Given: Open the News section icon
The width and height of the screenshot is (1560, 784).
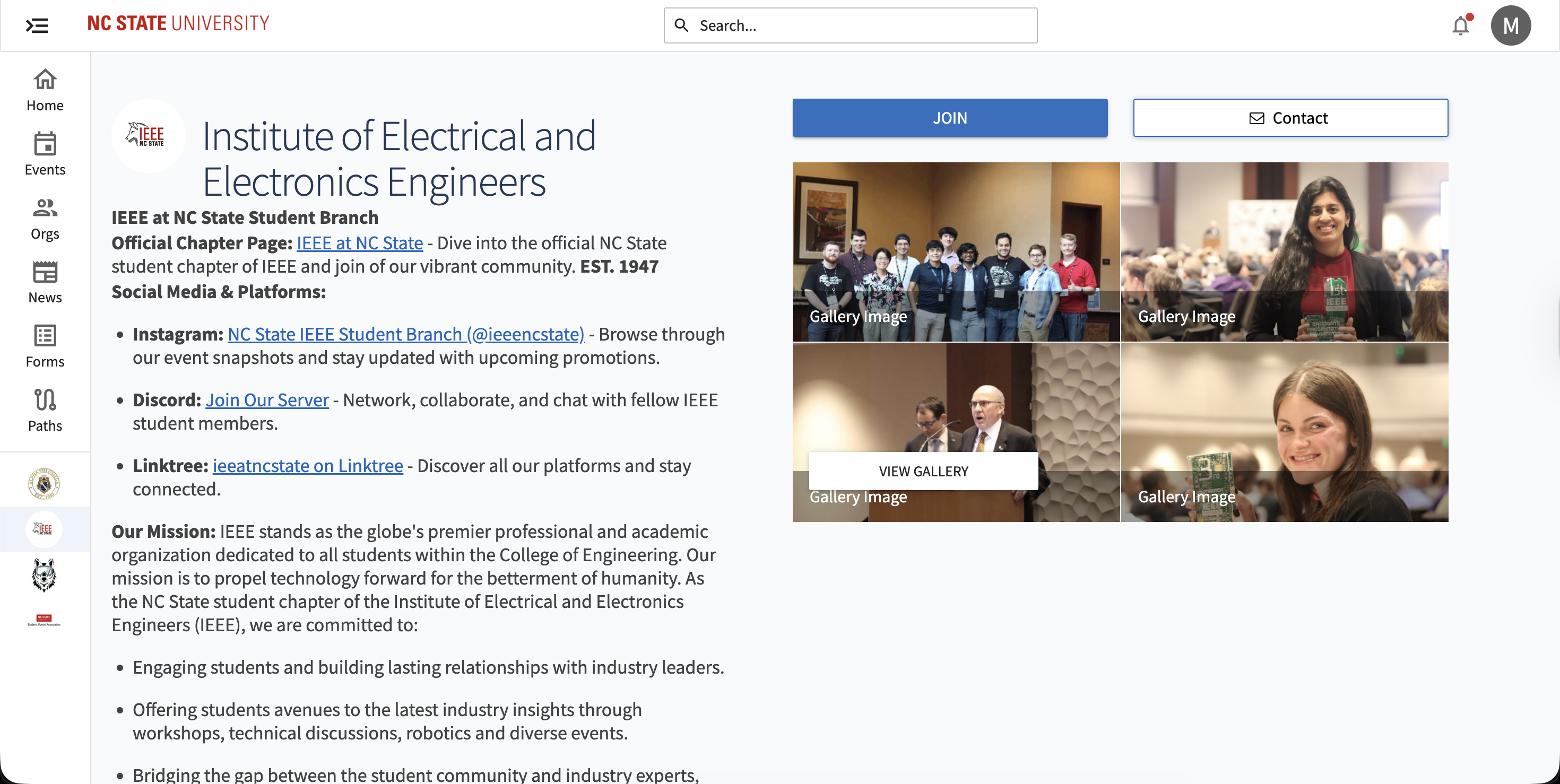Looking at the screenshot, I should (45, 282).
